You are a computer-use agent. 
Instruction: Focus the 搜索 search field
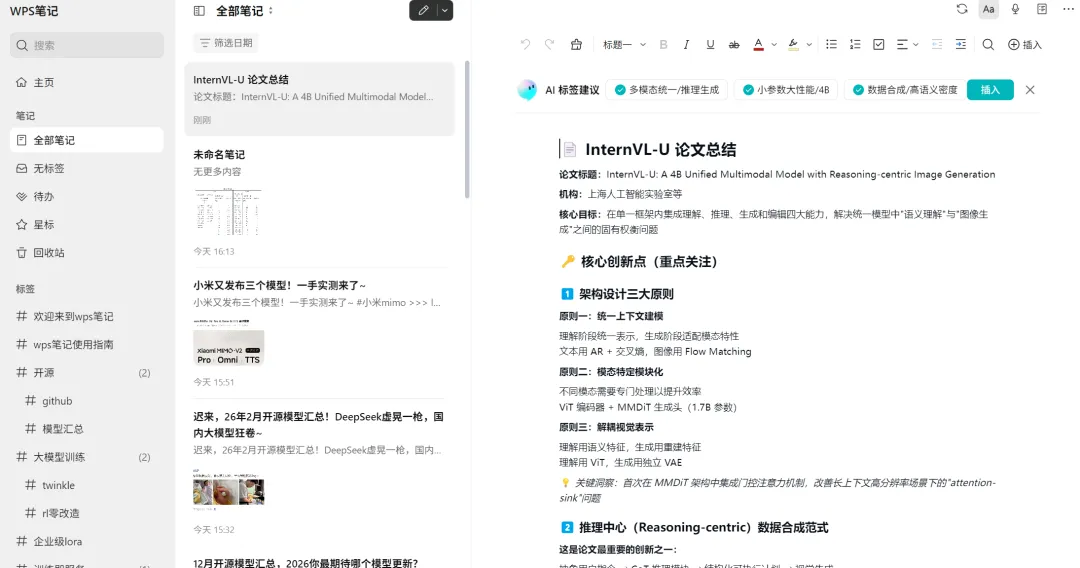coord(87,45)
